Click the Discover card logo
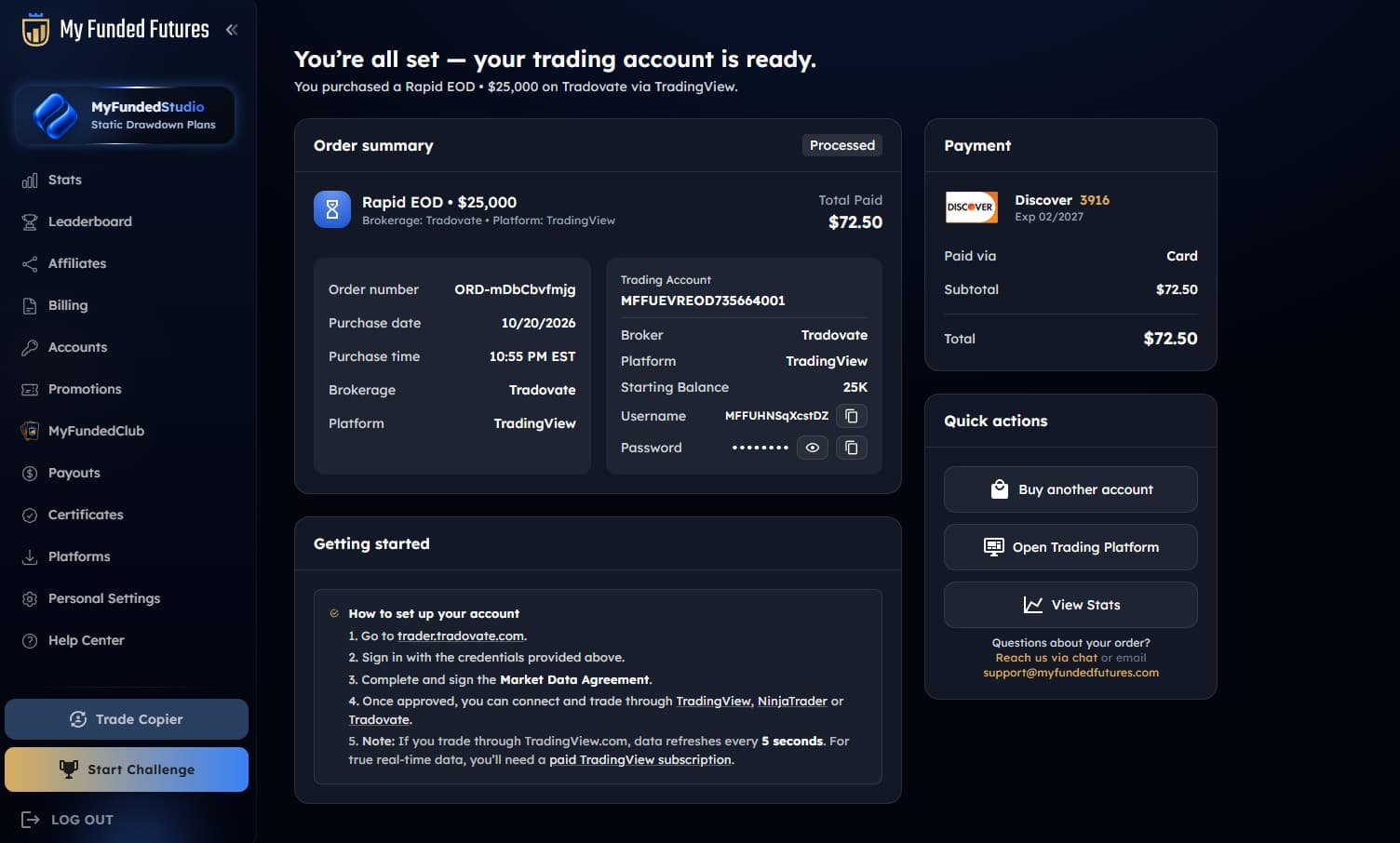Screen dimensions: 1400x843 971,207
